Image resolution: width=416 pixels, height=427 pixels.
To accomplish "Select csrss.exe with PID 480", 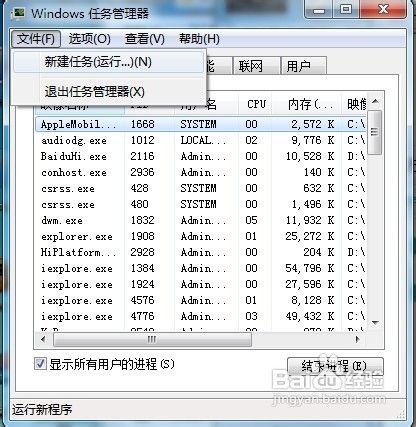I will coord(201,204).
